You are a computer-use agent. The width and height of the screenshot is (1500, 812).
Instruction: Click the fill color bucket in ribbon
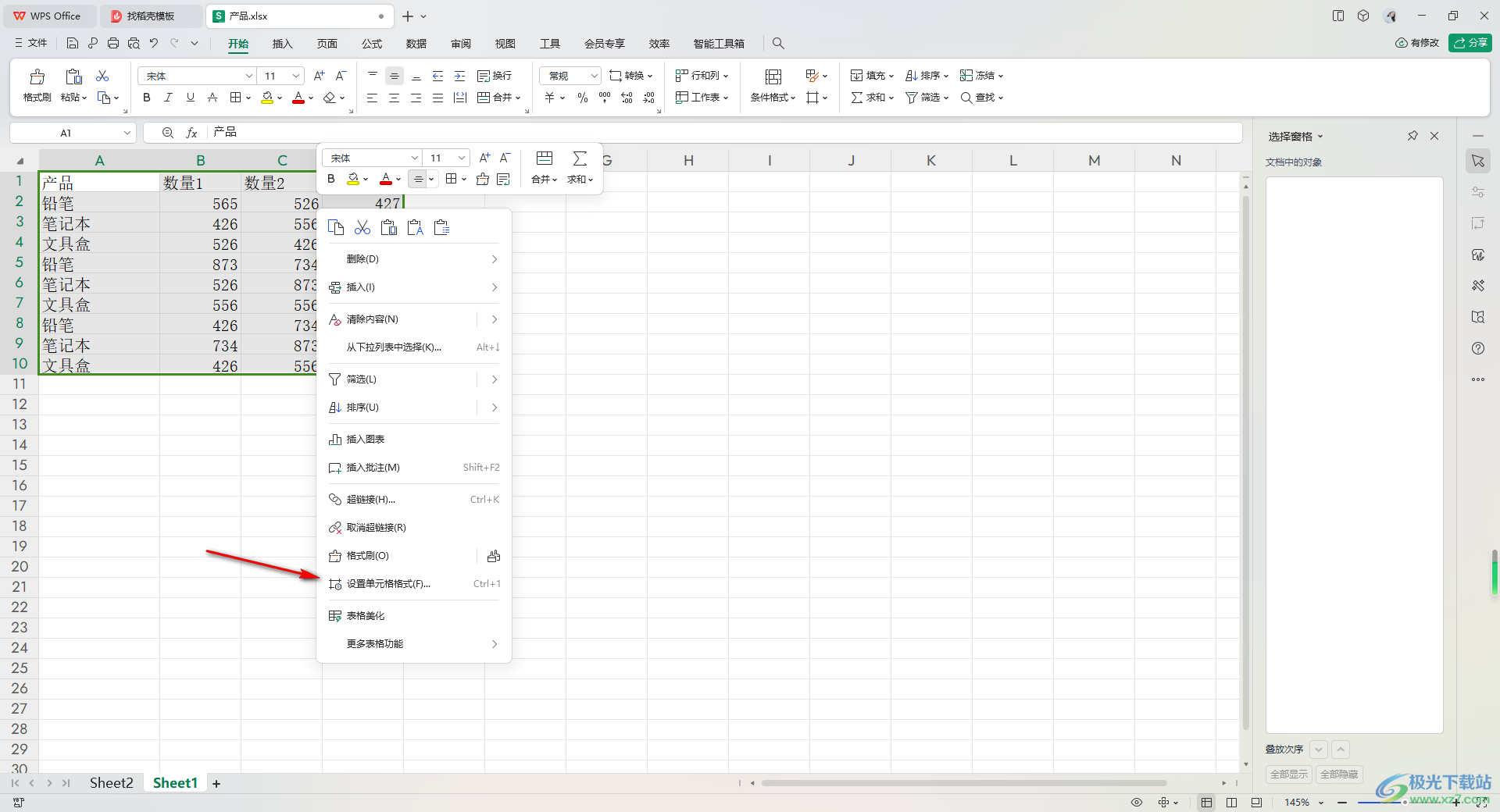267,98
